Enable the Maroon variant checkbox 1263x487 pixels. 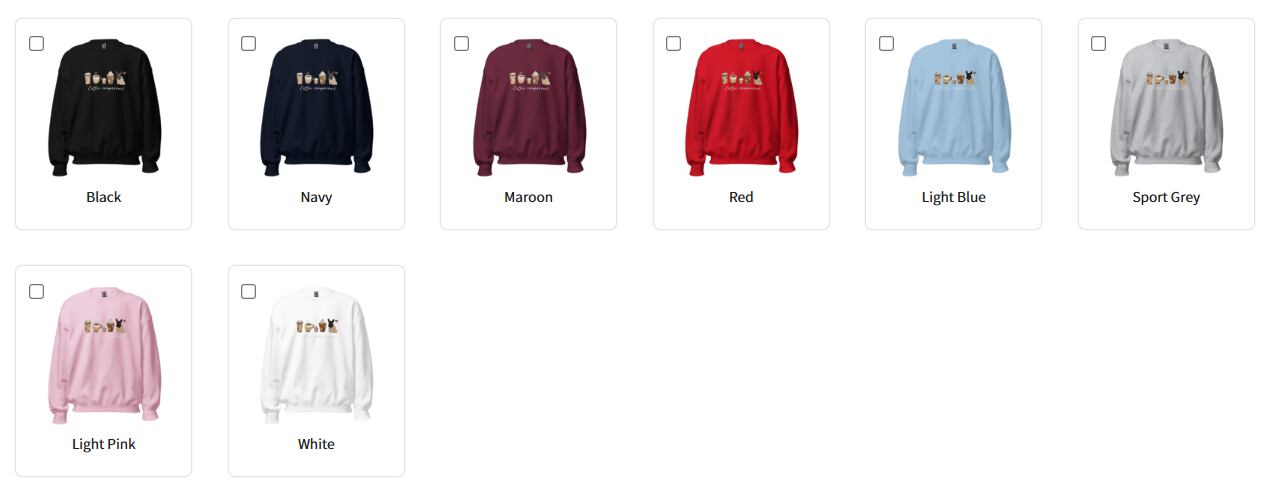pyautogui.click(x=461, y=44)
